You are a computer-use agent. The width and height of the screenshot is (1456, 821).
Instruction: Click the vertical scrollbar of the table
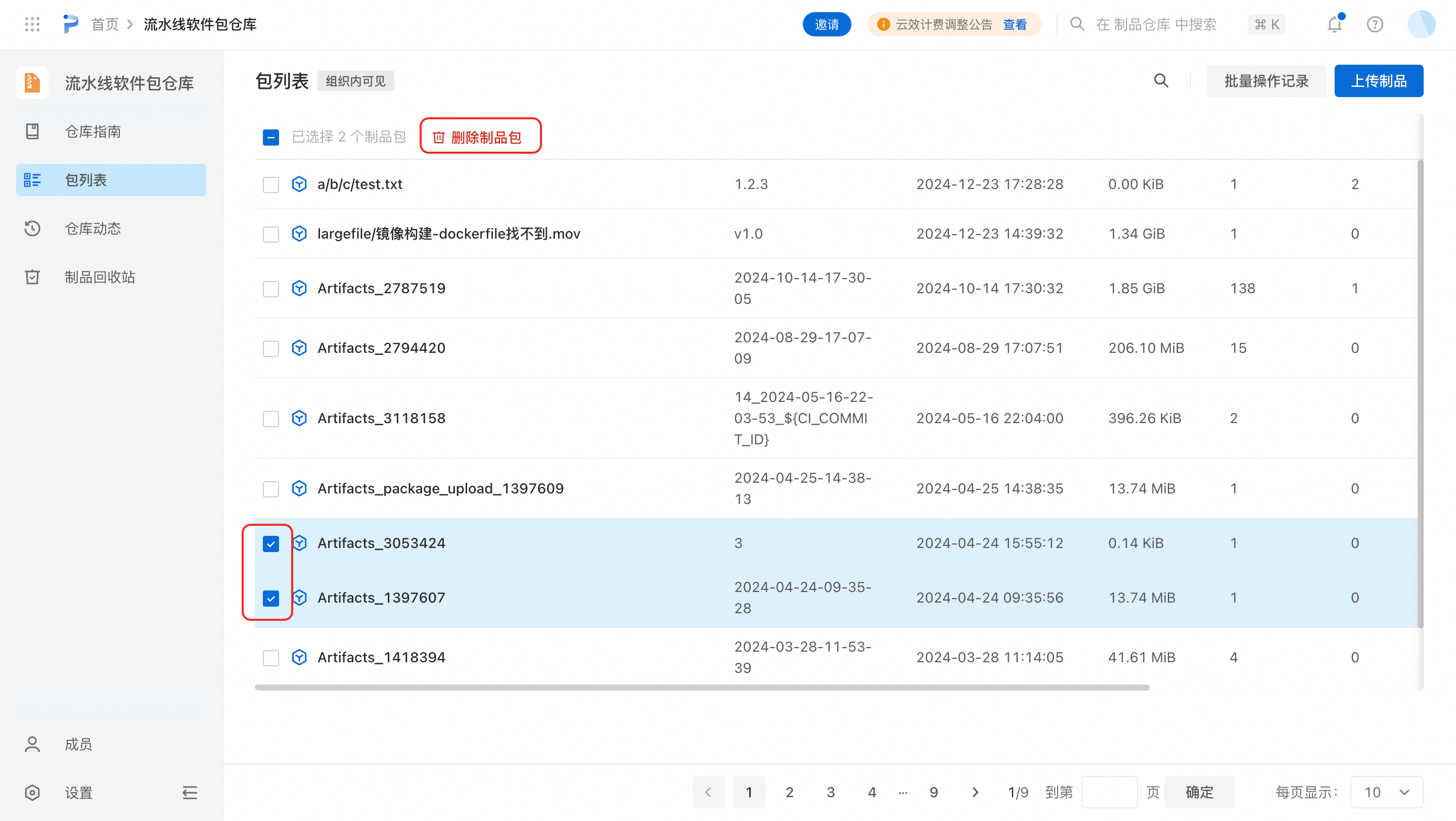1420,394
